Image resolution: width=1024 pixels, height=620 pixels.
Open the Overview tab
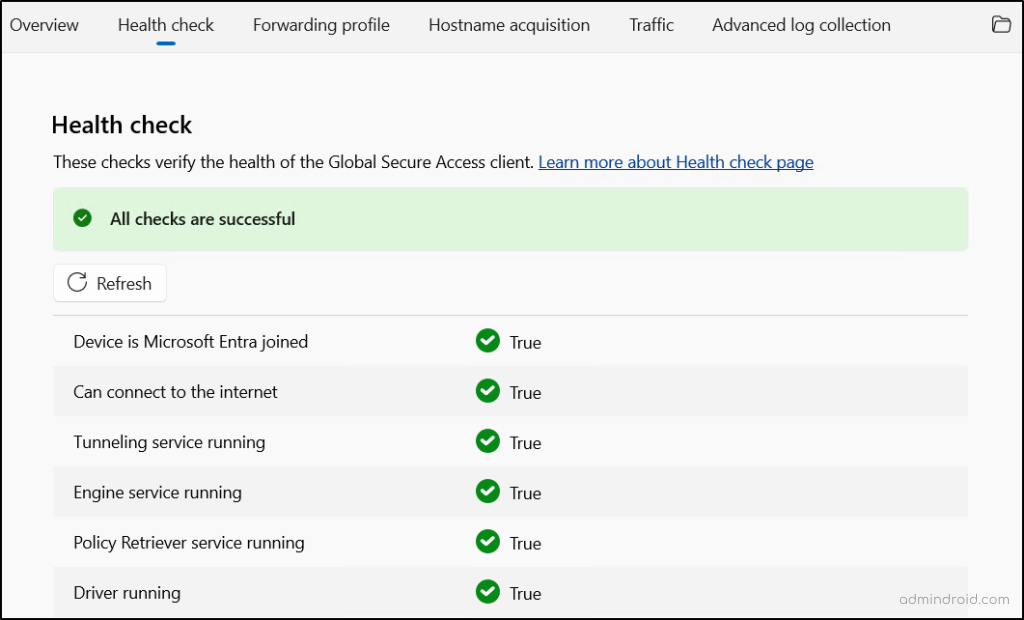(44, 25)
